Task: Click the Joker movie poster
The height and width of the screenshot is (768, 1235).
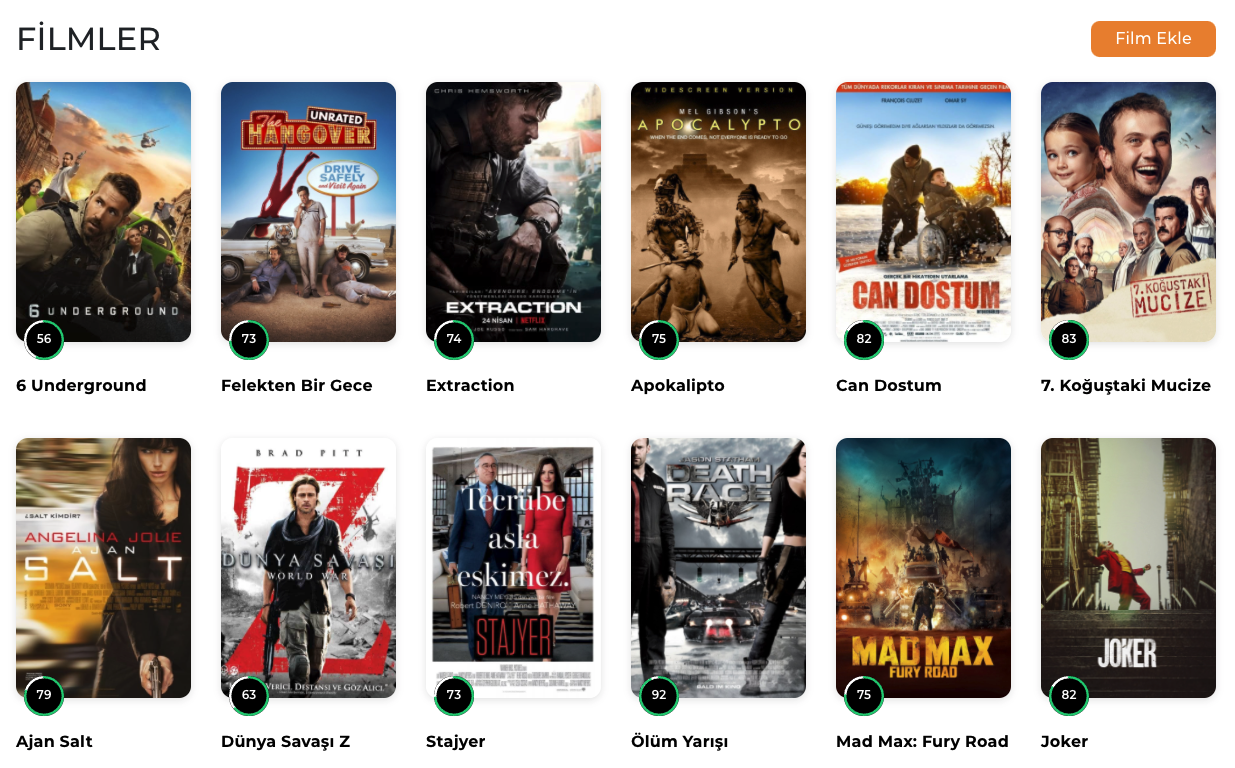Action: [1128, 568]
